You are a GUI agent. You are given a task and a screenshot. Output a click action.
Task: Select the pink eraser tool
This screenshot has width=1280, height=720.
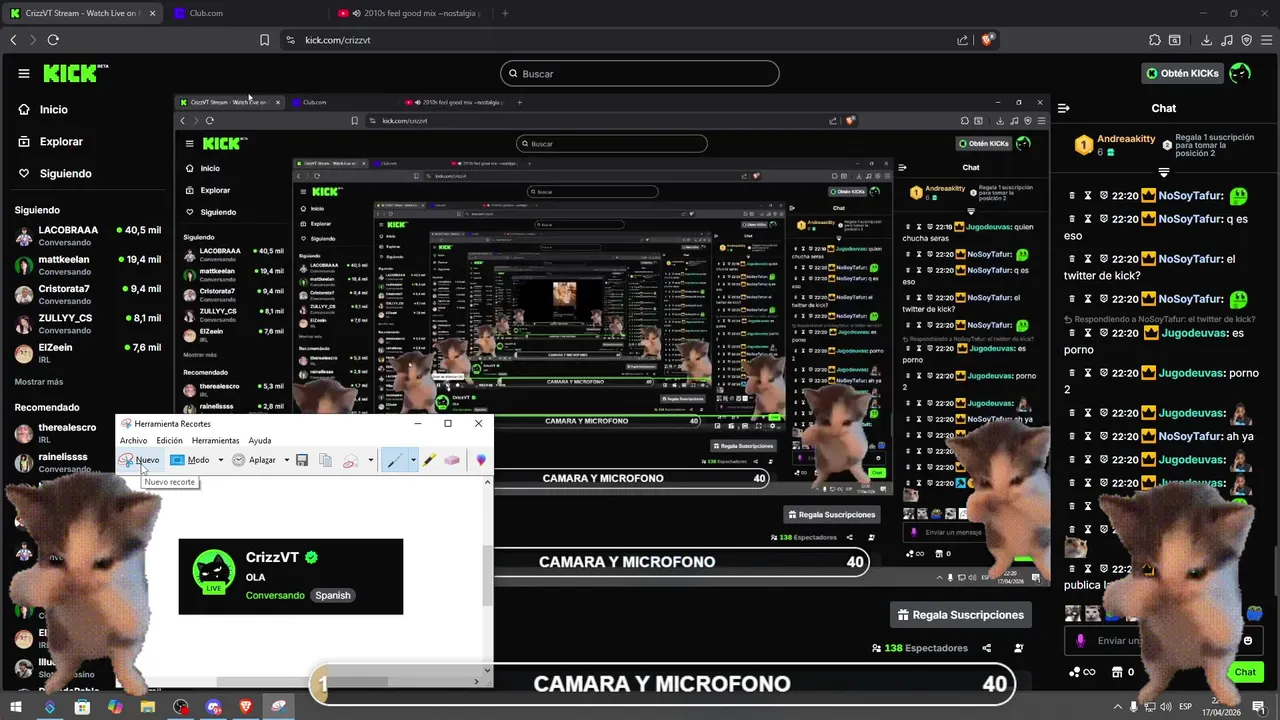[x=452, y=460]
